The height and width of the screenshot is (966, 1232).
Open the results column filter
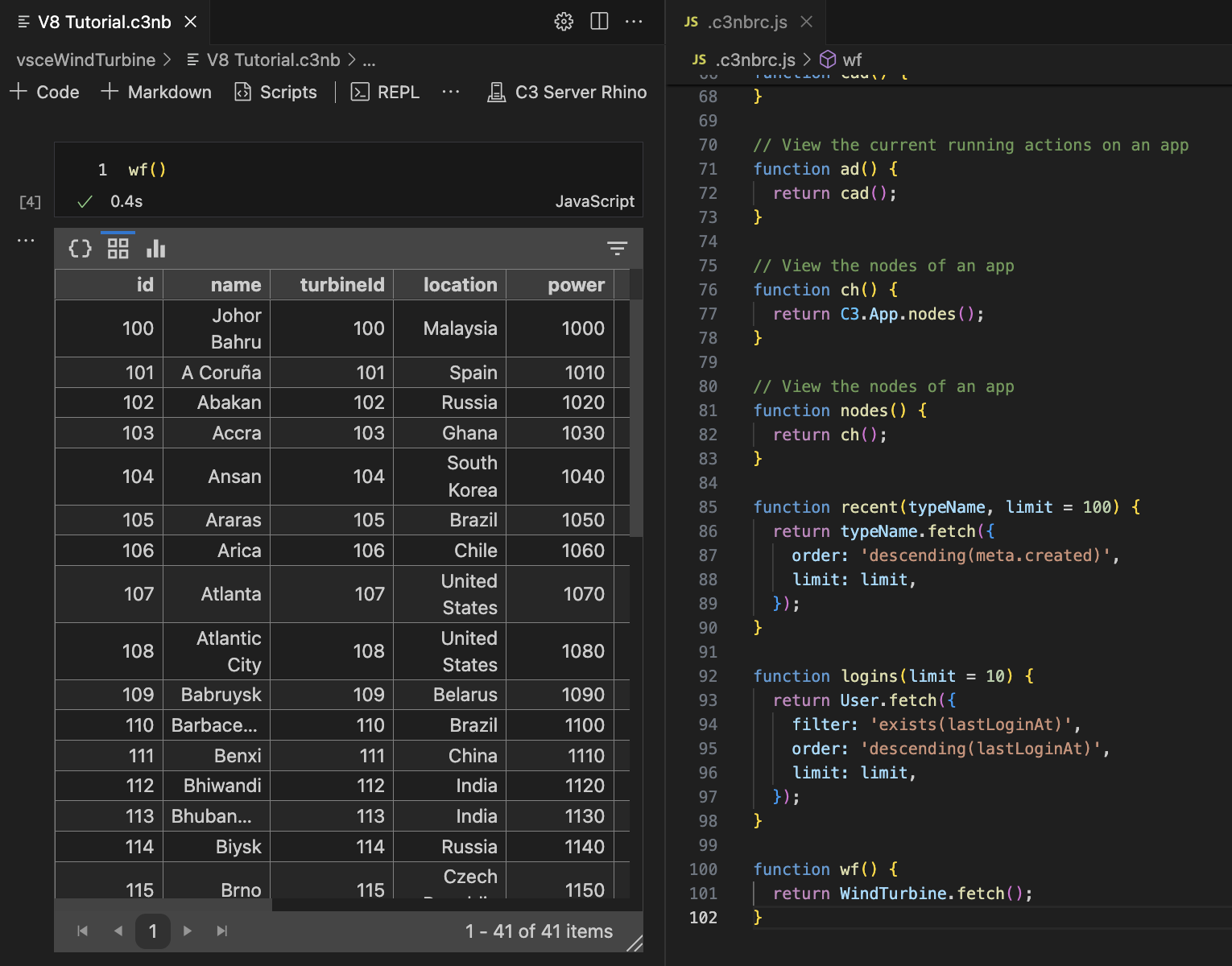(x=617, y=248)
